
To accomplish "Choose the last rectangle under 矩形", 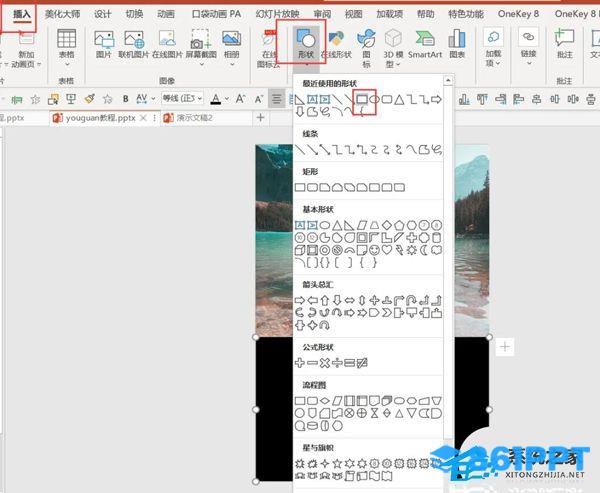I will pos(399,187).
